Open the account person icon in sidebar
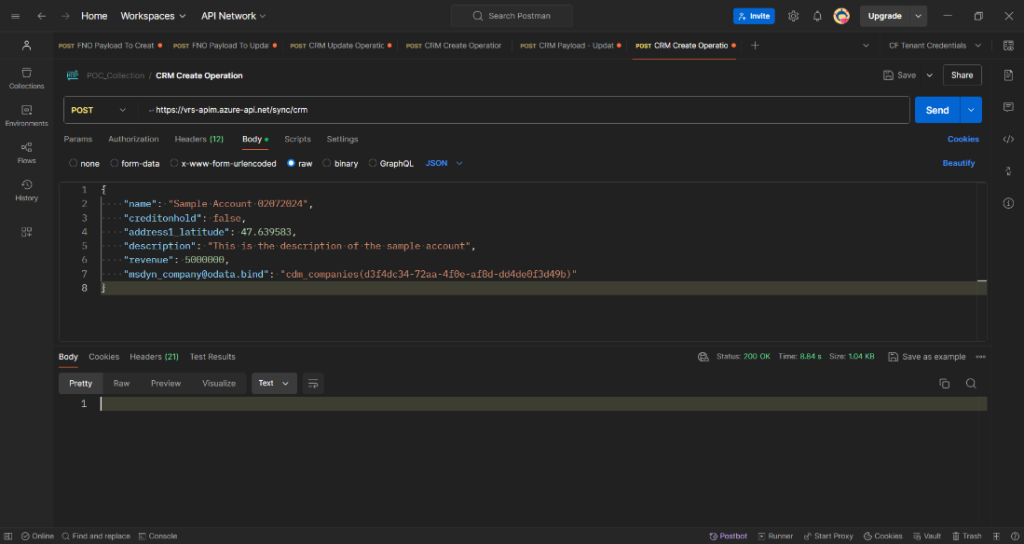 (x=27, y=45)
